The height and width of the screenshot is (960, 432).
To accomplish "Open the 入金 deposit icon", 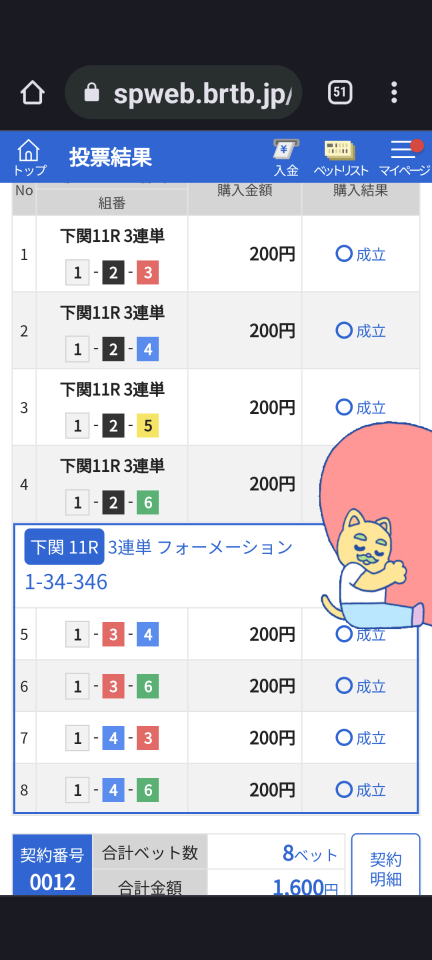I will click(286, 157).
